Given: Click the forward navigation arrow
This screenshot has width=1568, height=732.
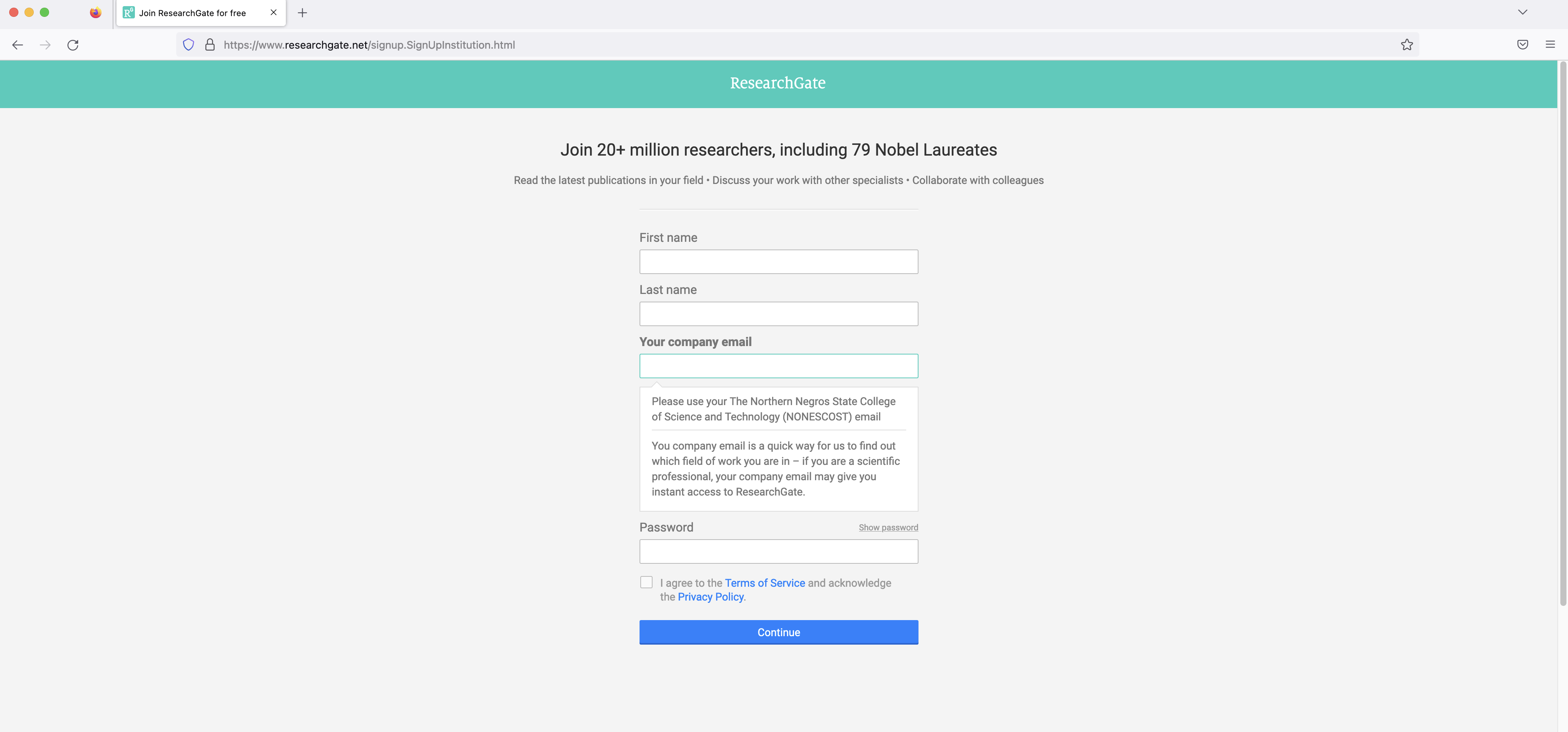Looking at the screenshot, I should 45,44.
